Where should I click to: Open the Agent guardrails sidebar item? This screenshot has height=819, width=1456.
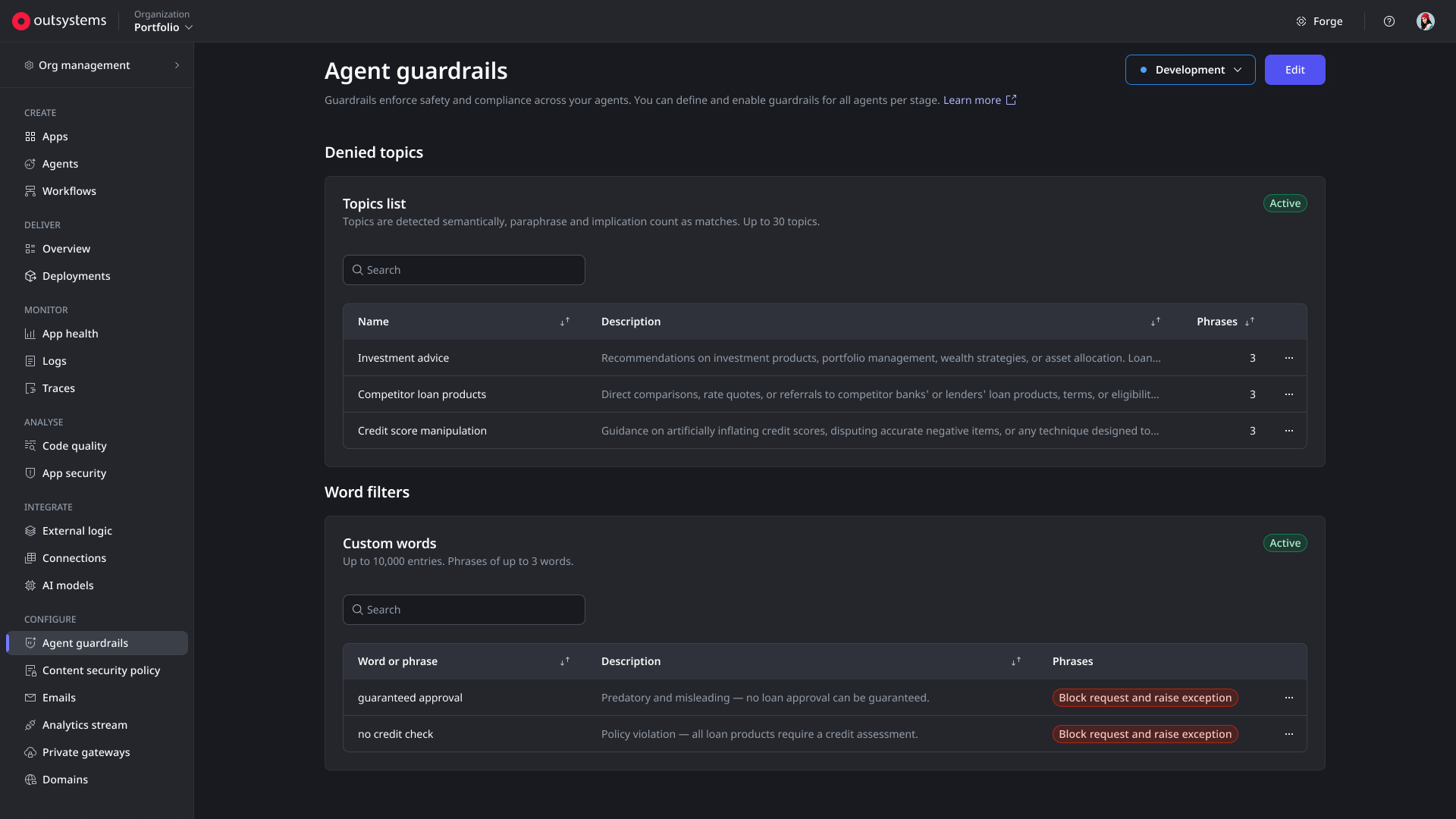97,643
